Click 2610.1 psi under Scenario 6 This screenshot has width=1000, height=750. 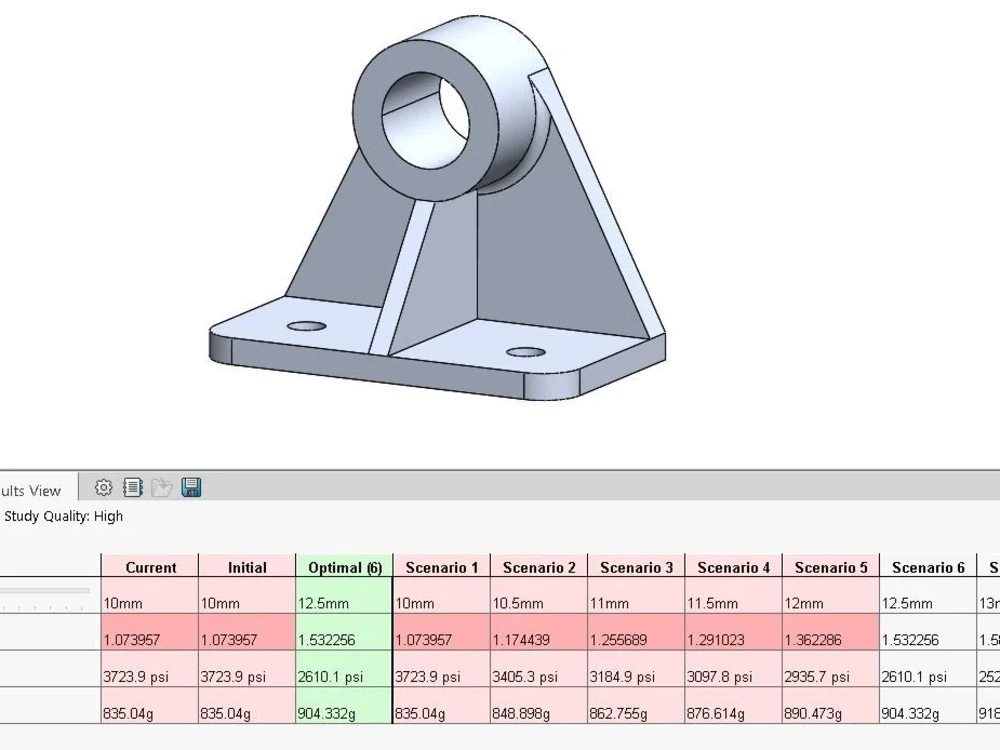point(928,669)
